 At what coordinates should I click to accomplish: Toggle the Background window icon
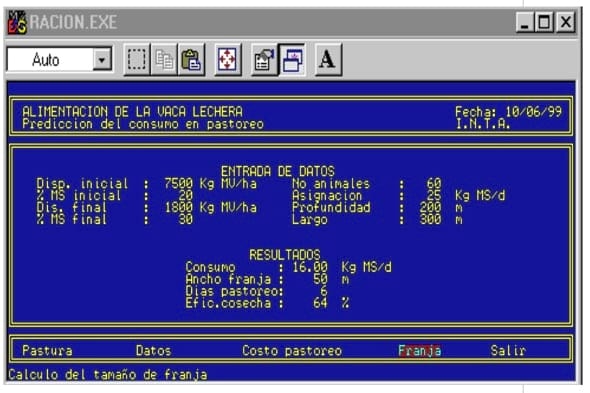tap(292, 59)
